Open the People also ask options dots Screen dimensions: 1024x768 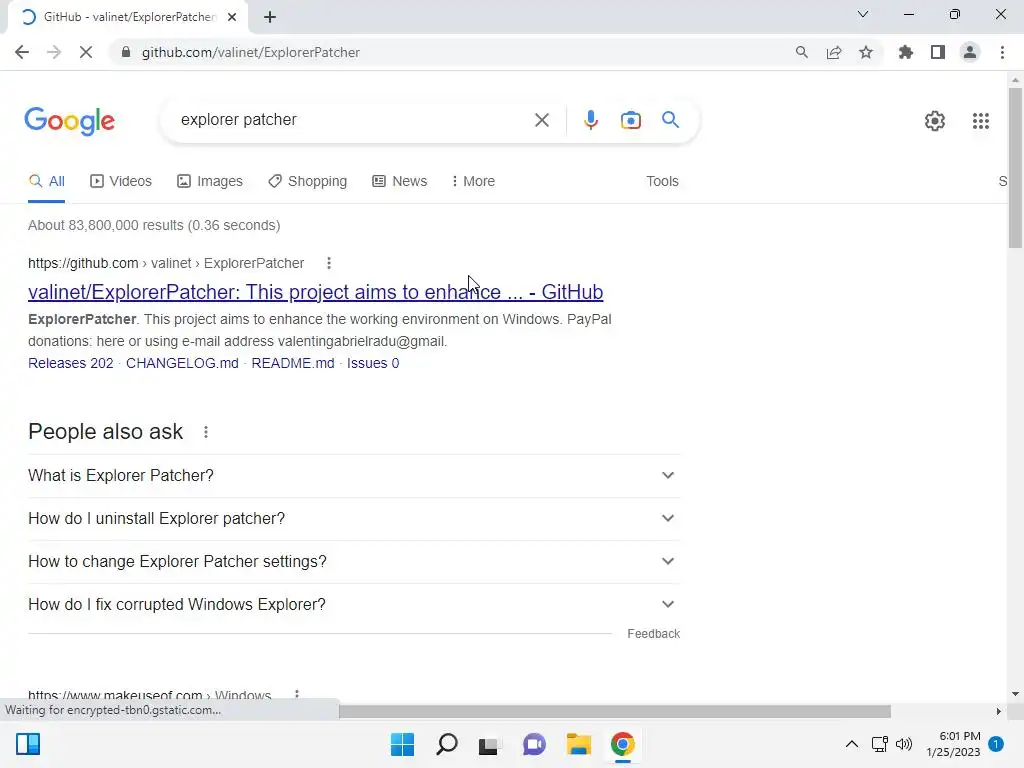(206, 432)
